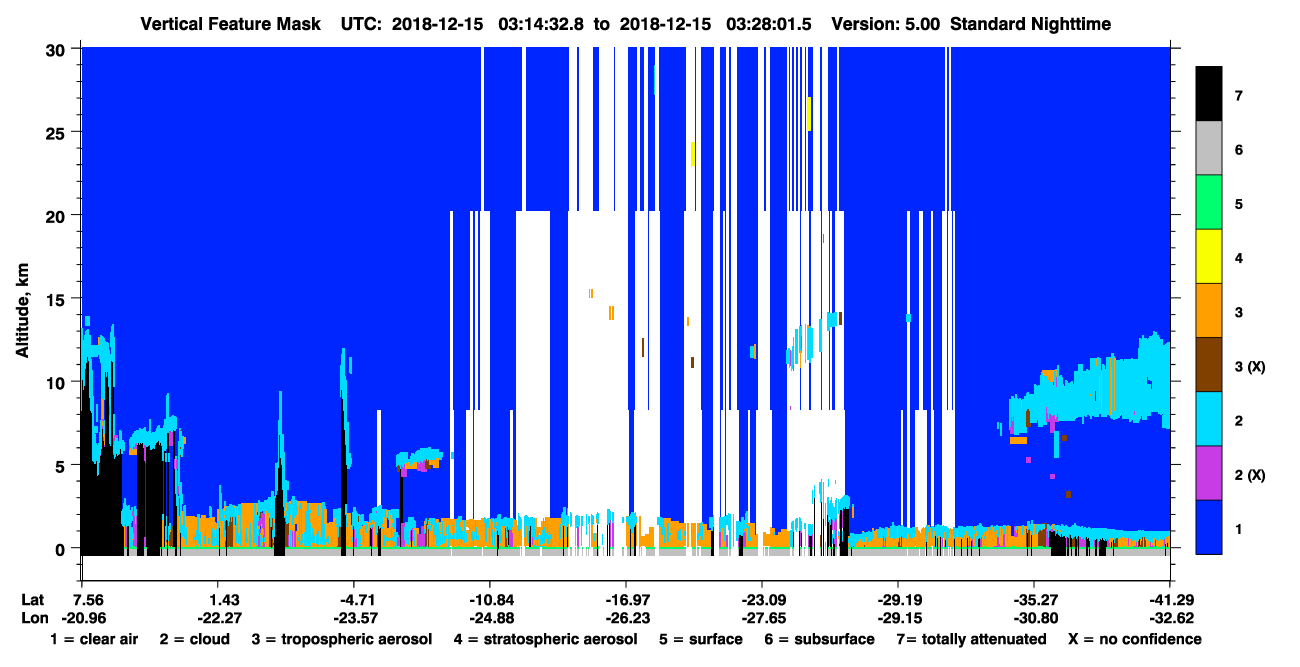Click colorbar label '3 (X)'
The width and height of the screenshot is (1300, 667).
[x=1250, y=366]
